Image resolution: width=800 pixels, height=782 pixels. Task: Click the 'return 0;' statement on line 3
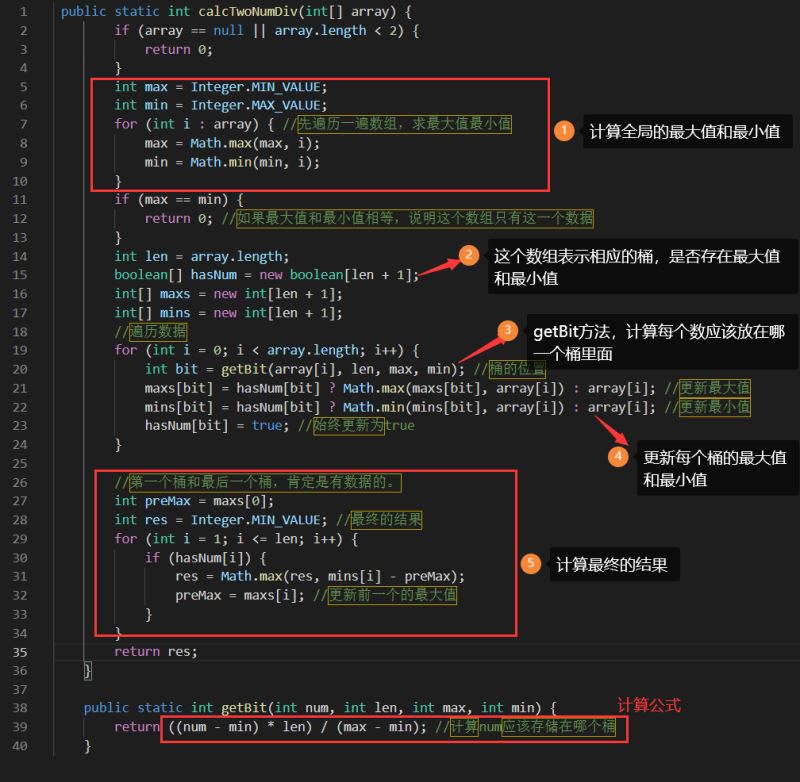[179, 49]
